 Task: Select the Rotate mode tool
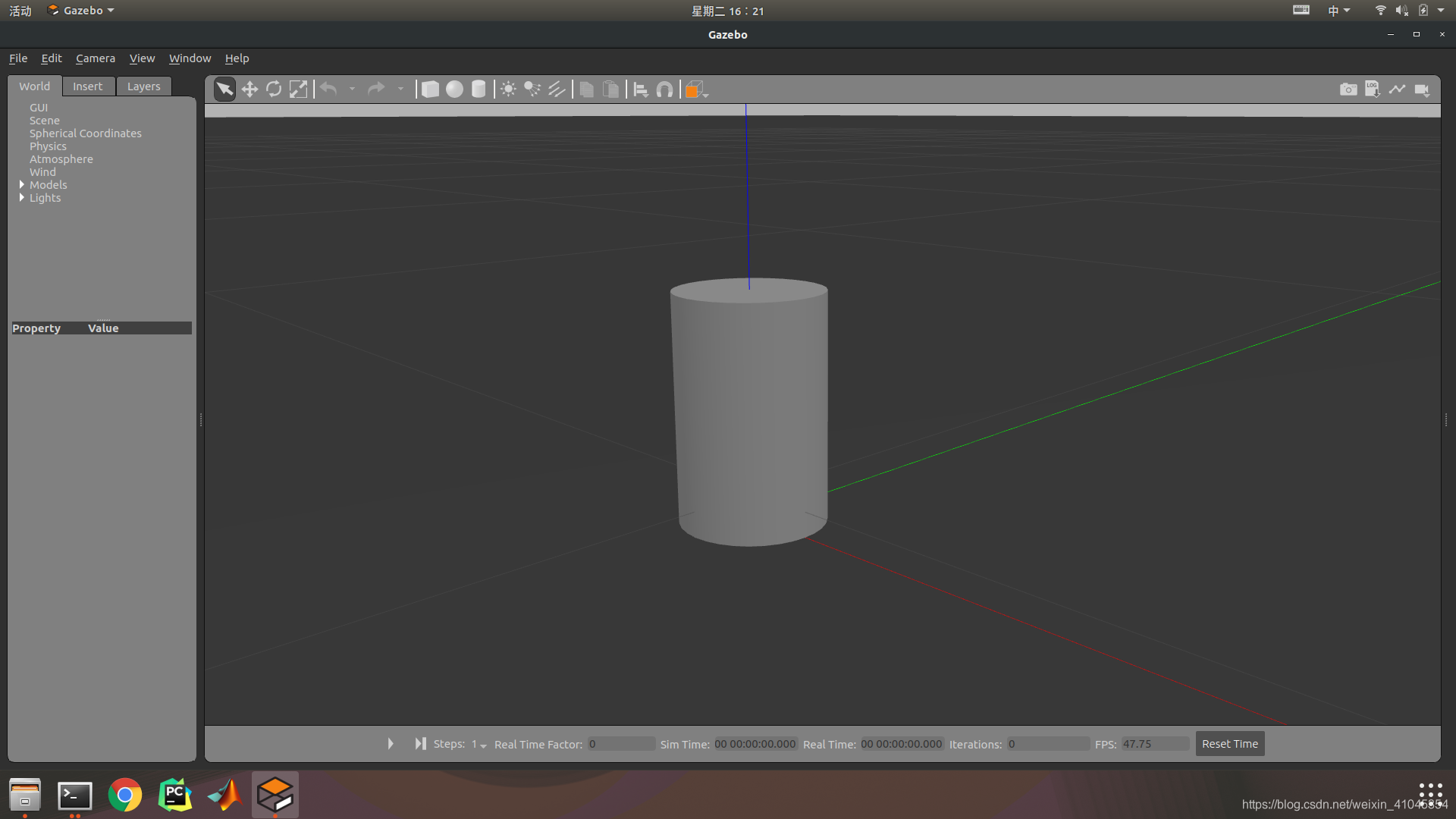pyautogui.click(x=274, y=89)
